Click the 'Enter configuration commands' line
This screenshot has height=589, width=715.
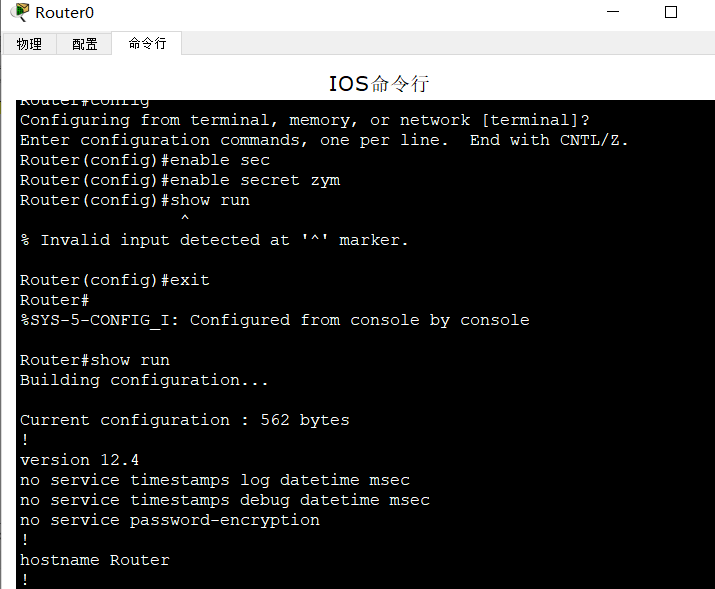(324, 140)
